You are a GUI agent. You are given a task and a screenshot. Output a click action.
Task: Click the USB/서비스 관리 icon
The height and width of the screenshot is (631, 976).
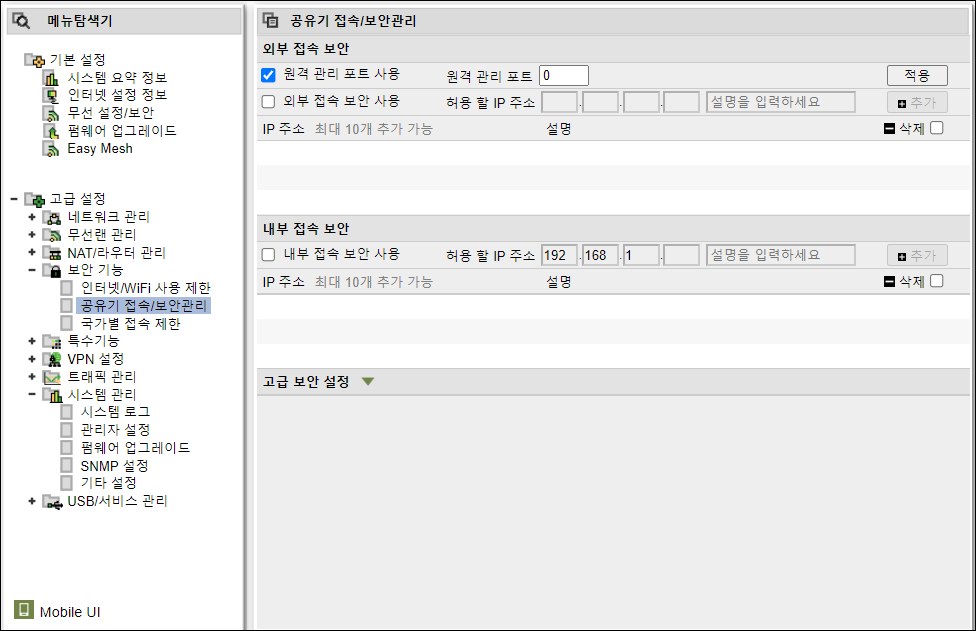pos(52,502)
